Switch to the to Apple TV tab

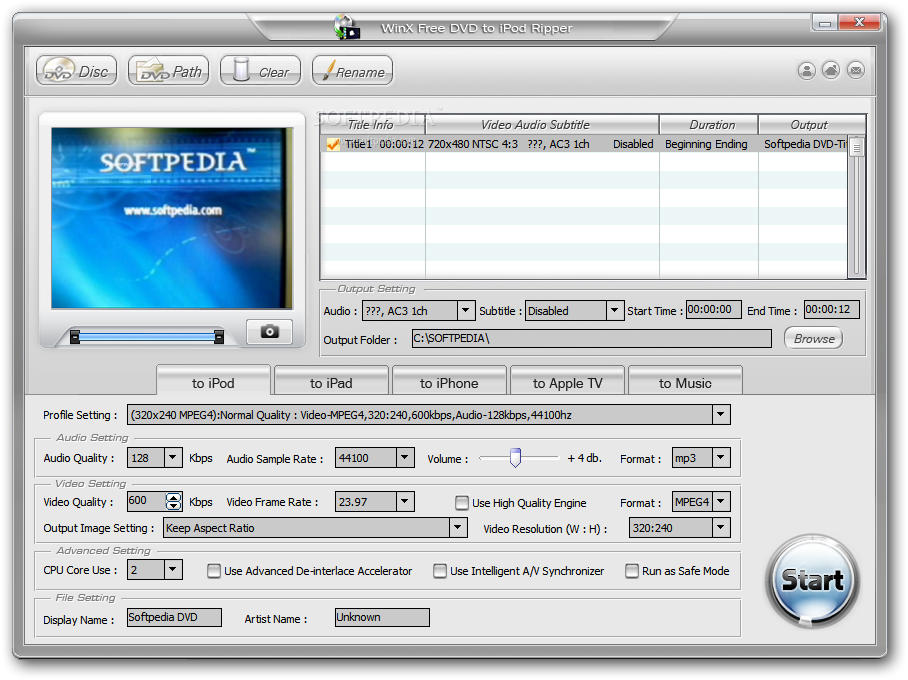coord(568,383)
